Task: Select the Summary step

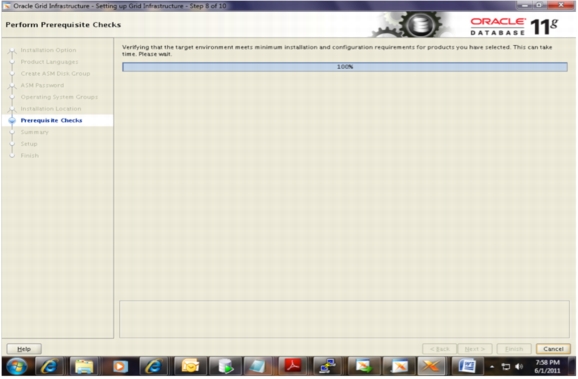Action: pyautogui.click(x=35, y=132)
